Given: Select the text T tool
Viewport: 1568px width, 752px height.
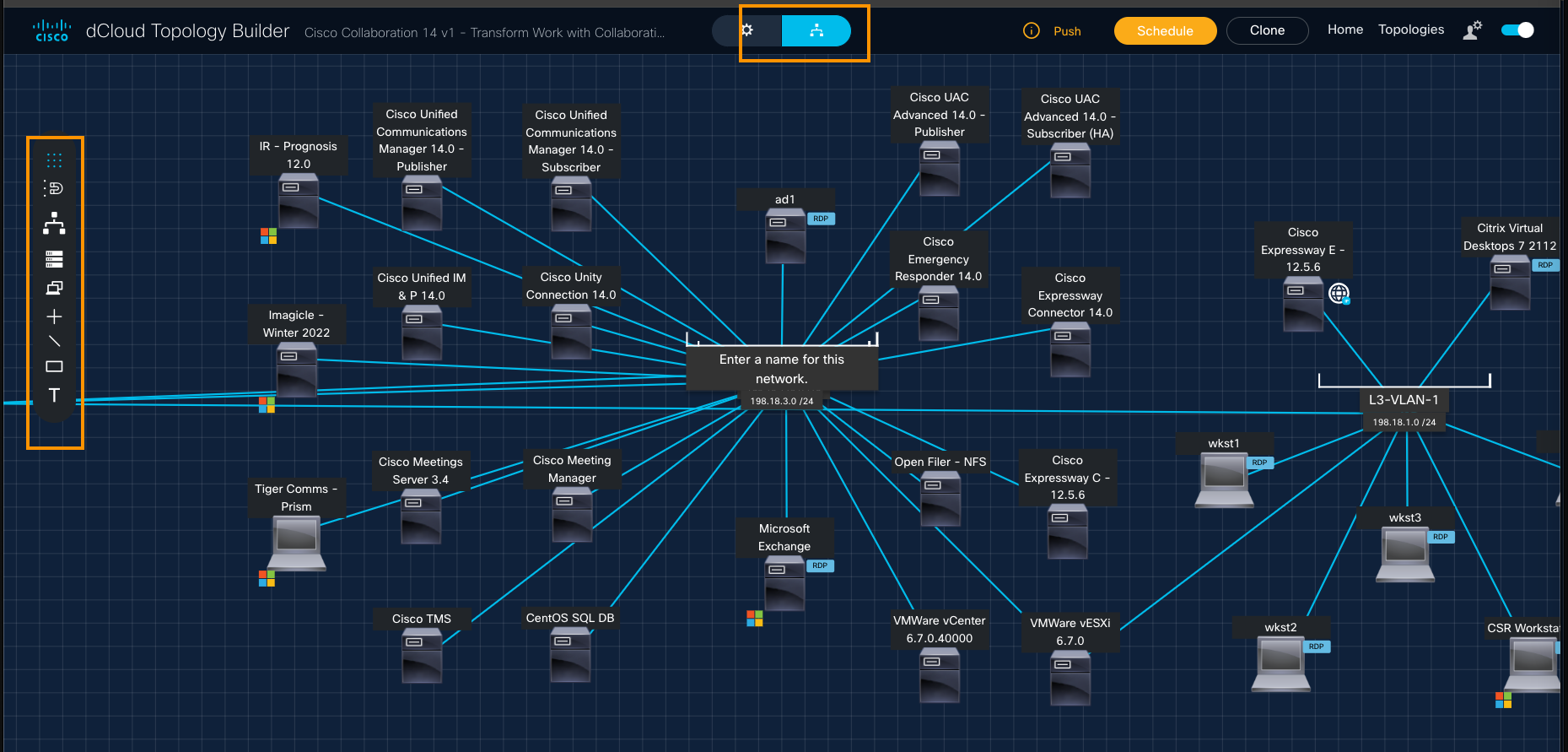Looking at the screenshot, I should 54,395.
